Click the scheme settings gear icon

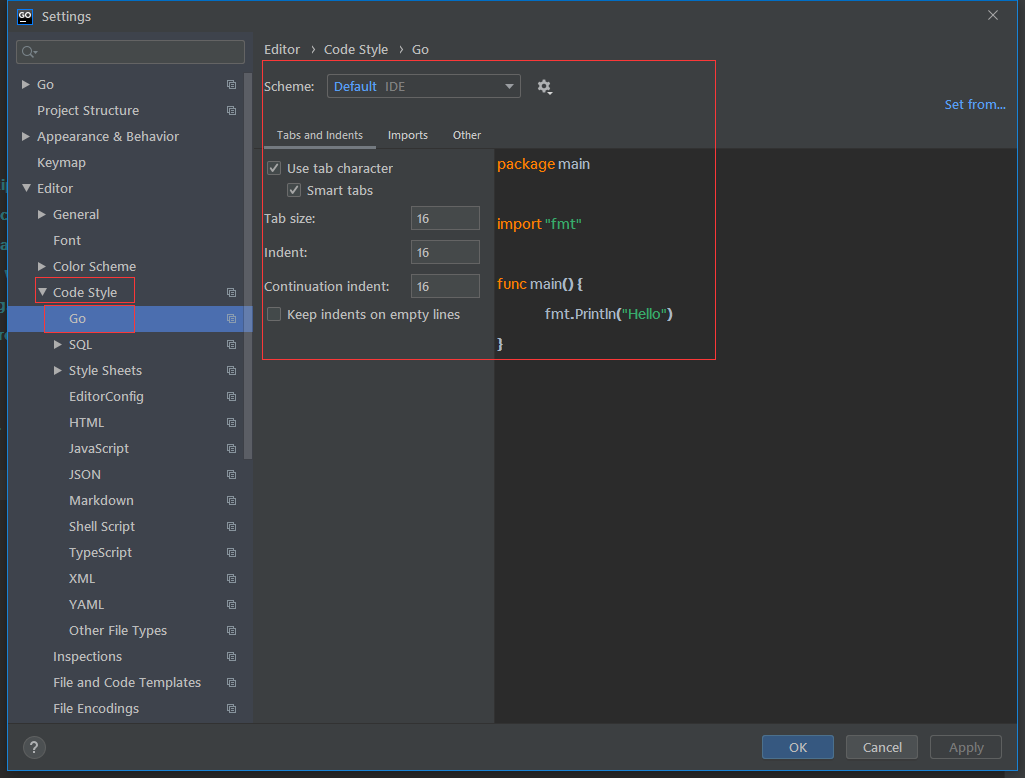click(x=544, y=87)
